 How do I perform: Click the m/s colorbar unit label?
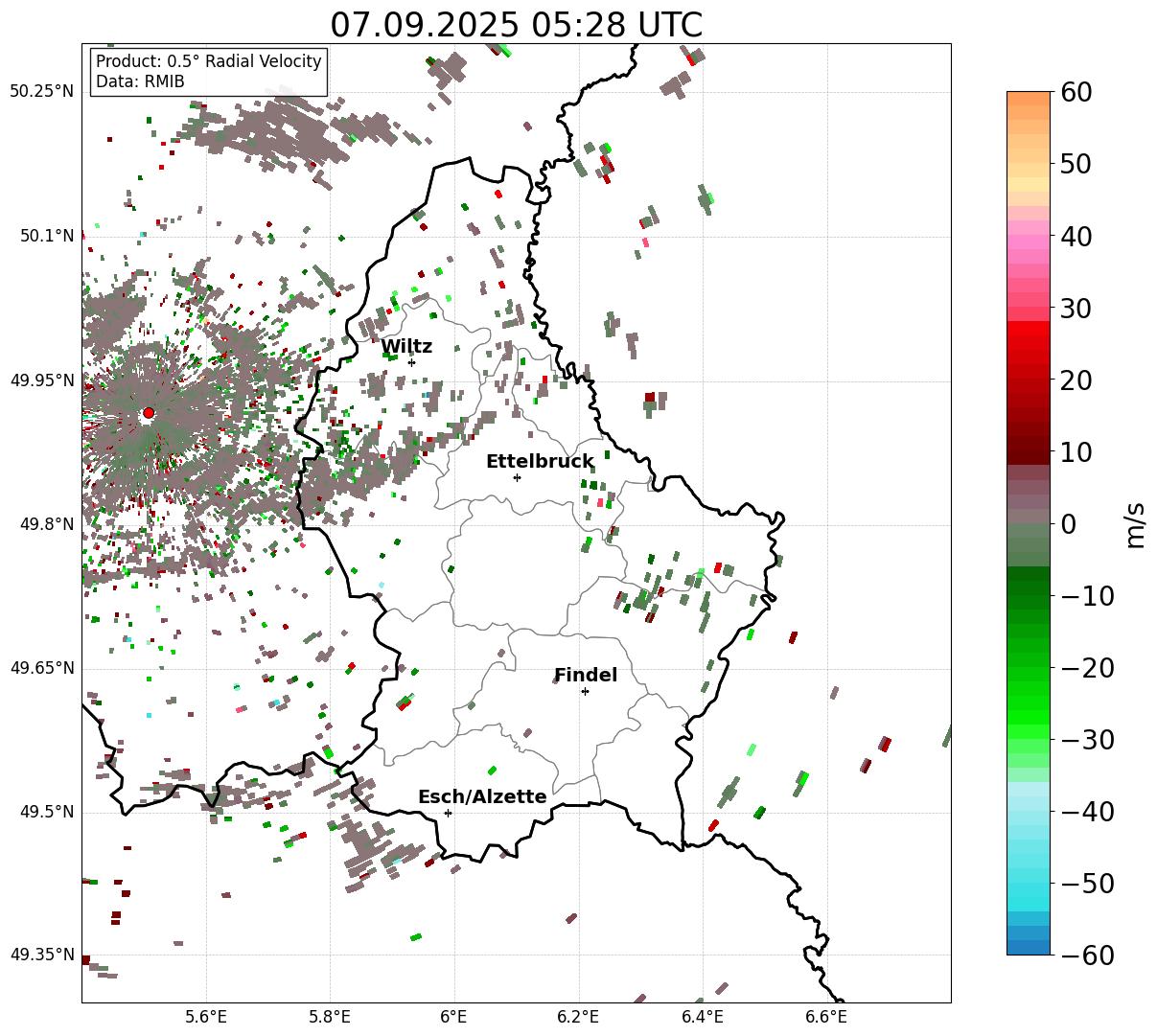click(x=1136, y=524)
